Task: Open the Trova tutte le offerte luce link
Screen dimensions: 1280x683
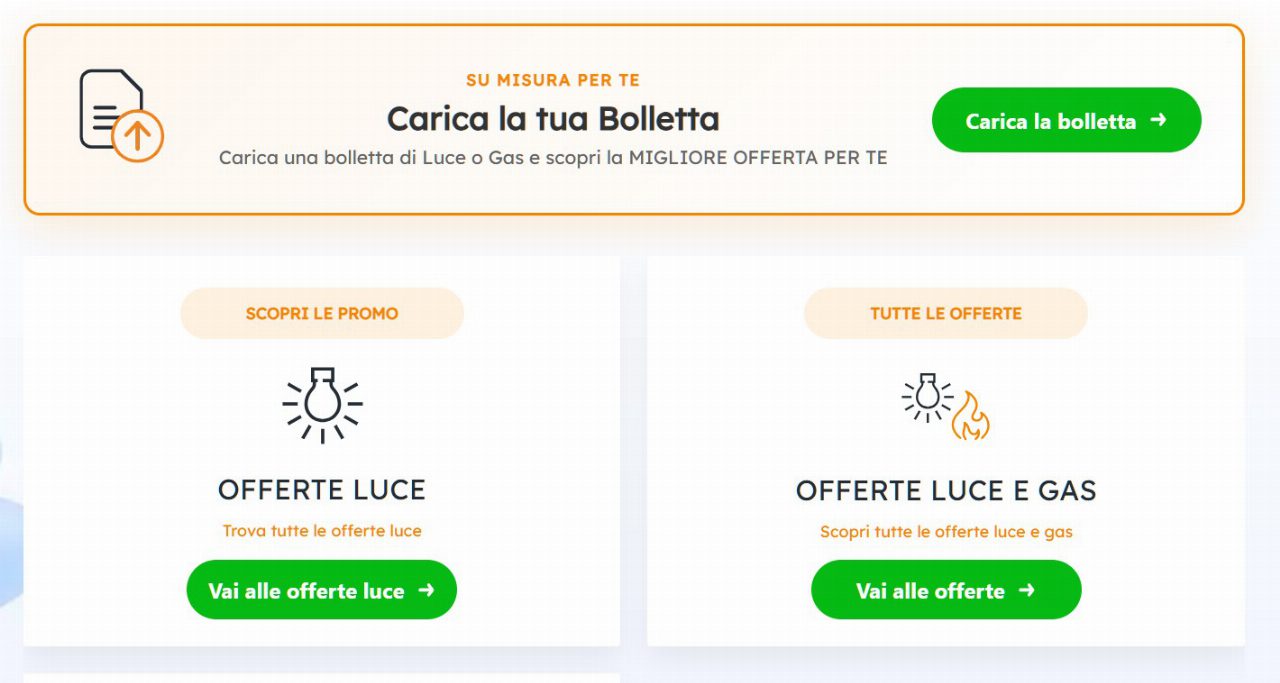Action: pyautogui.click(x=322, y=531)
